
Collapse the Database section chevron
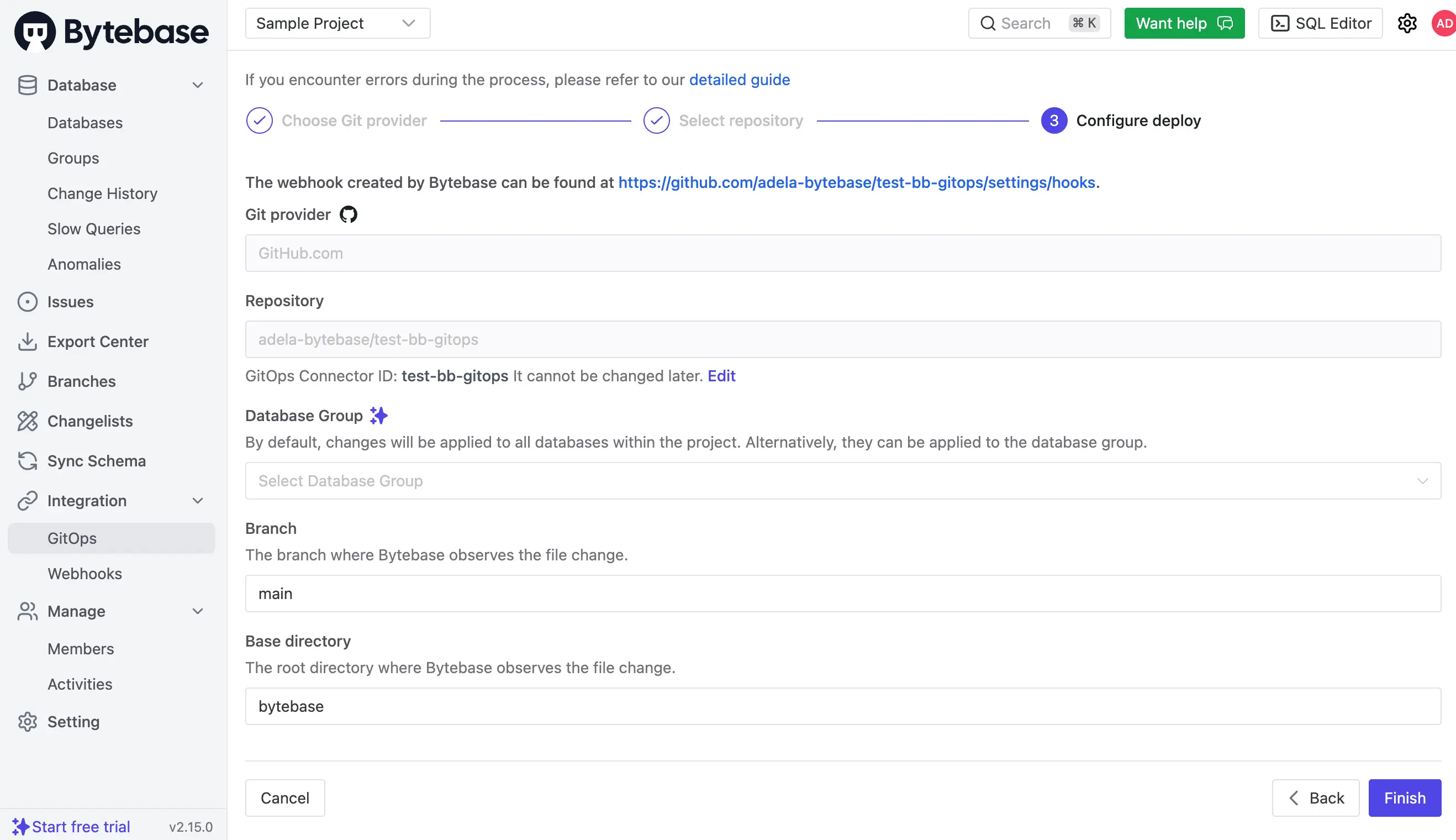(x=198, y=86)
